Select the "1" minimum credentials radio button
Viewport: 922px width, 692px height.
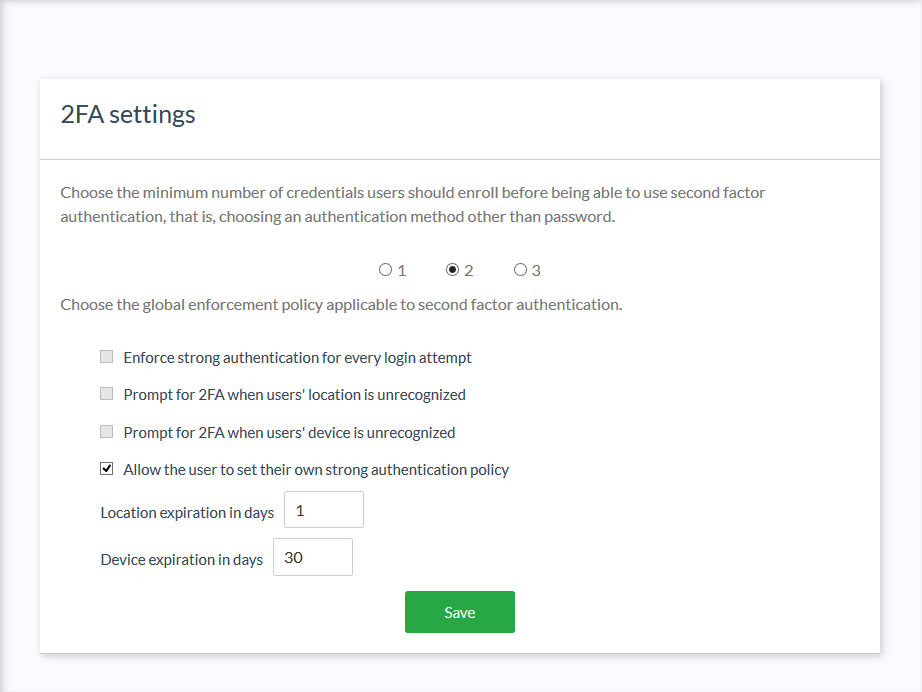pyautogui.click(x=386, y=269)
